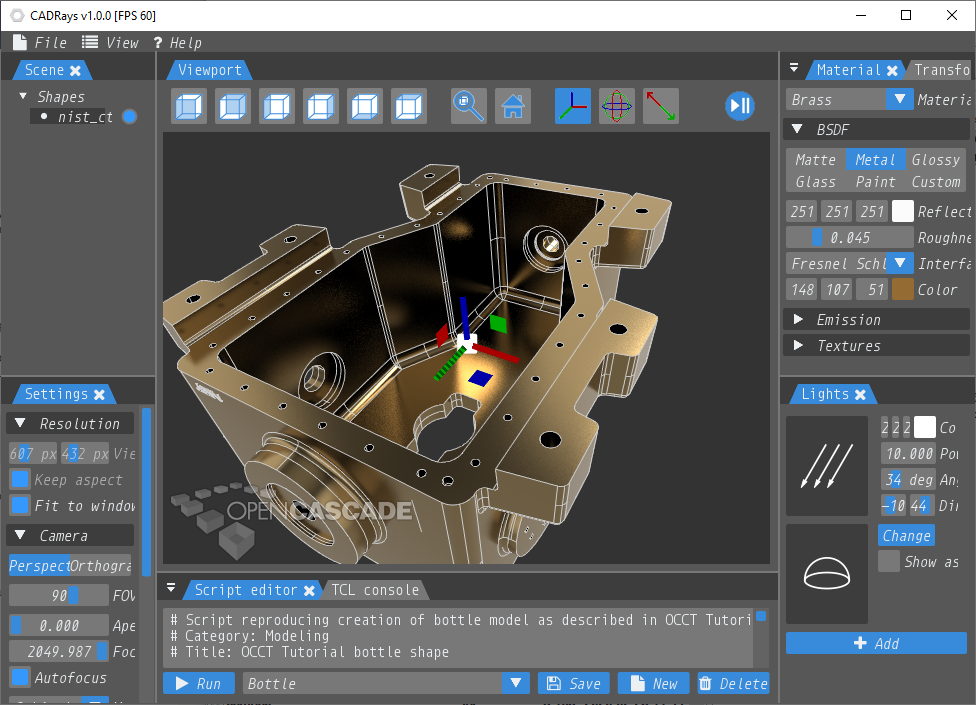The width and height of the screenshot is (976, 705).
Task: Toggle the Fit to window checkbox
Action: tap(20, 506)
